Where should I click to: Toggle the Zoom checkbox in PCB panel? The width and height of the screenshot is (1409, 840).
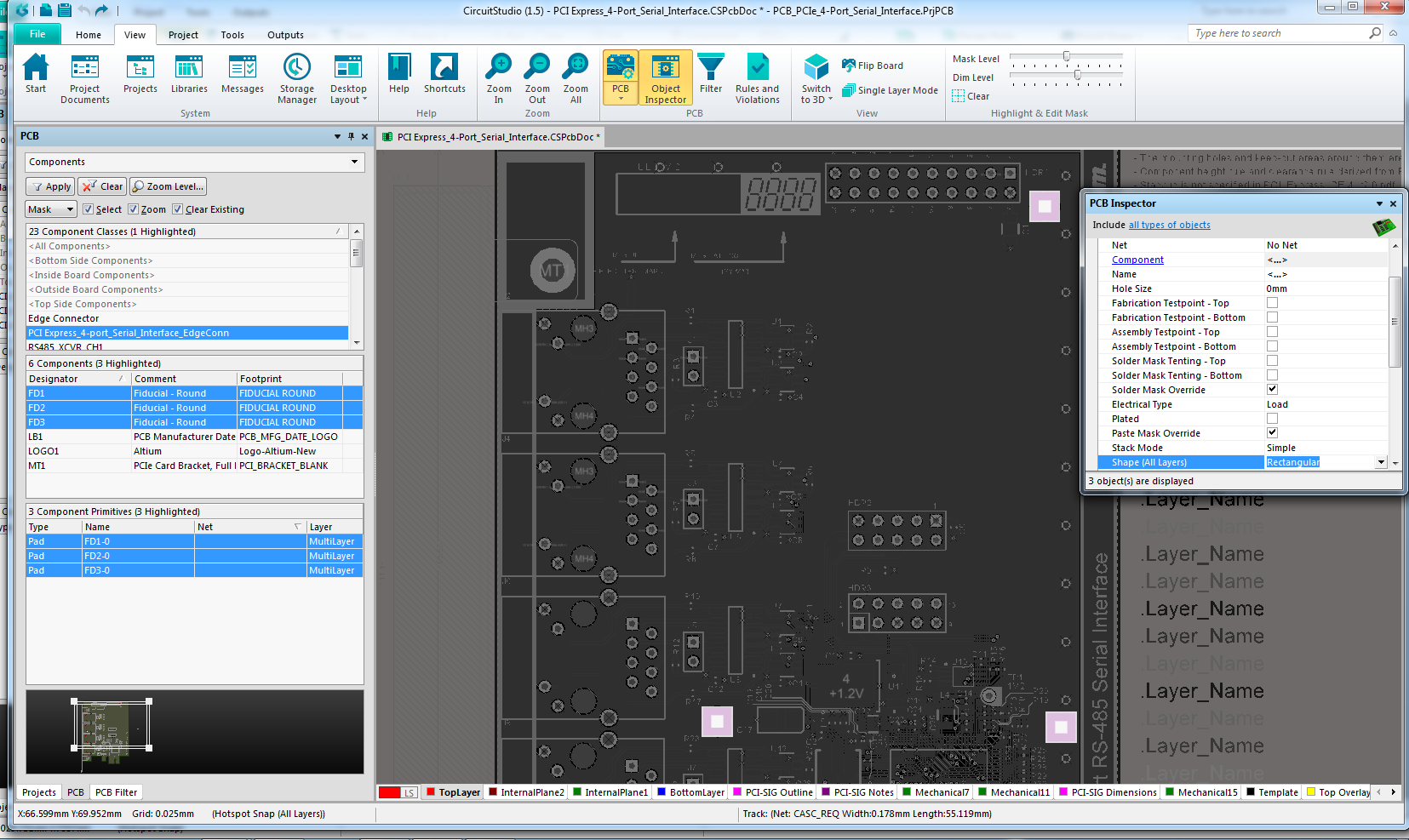(133, 209)
